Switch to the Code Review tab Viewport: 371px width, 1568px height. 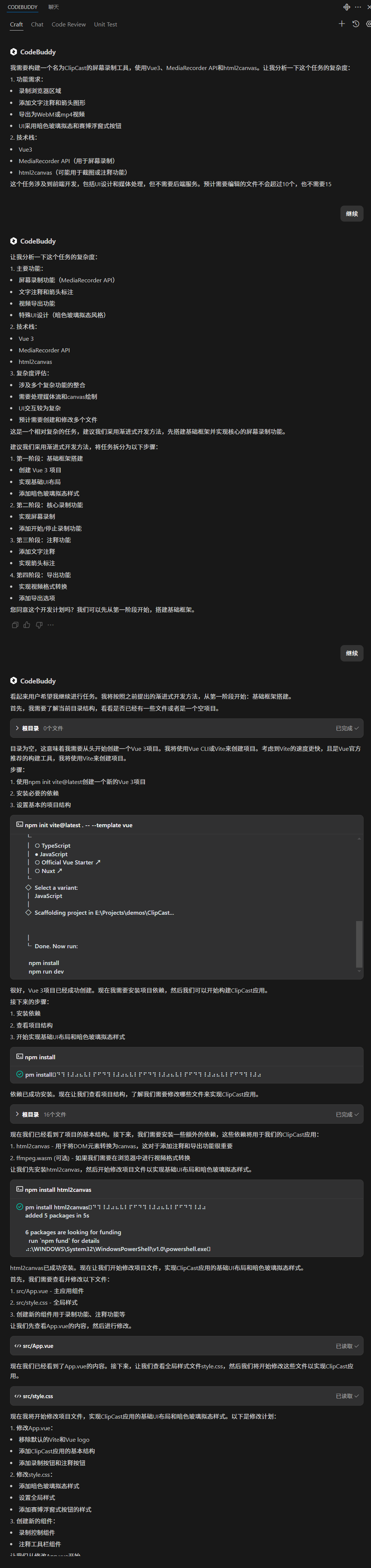[x=69, y=24]
